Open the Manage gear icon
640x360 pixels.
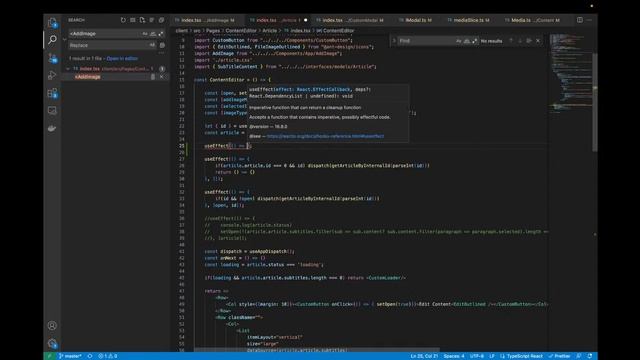coord(52,343)
